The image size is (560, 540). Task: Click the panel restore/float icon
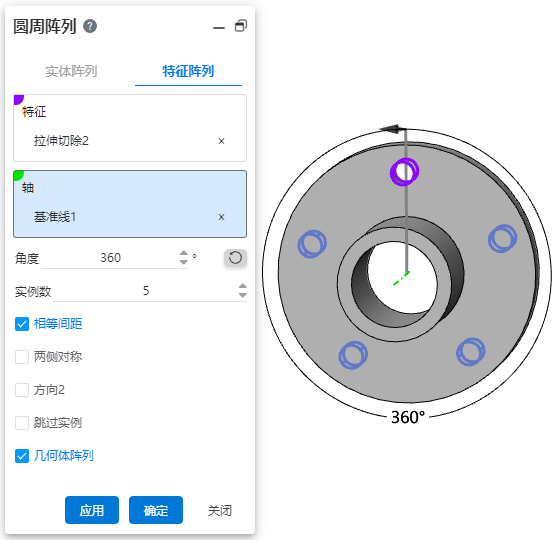[241, 26]
